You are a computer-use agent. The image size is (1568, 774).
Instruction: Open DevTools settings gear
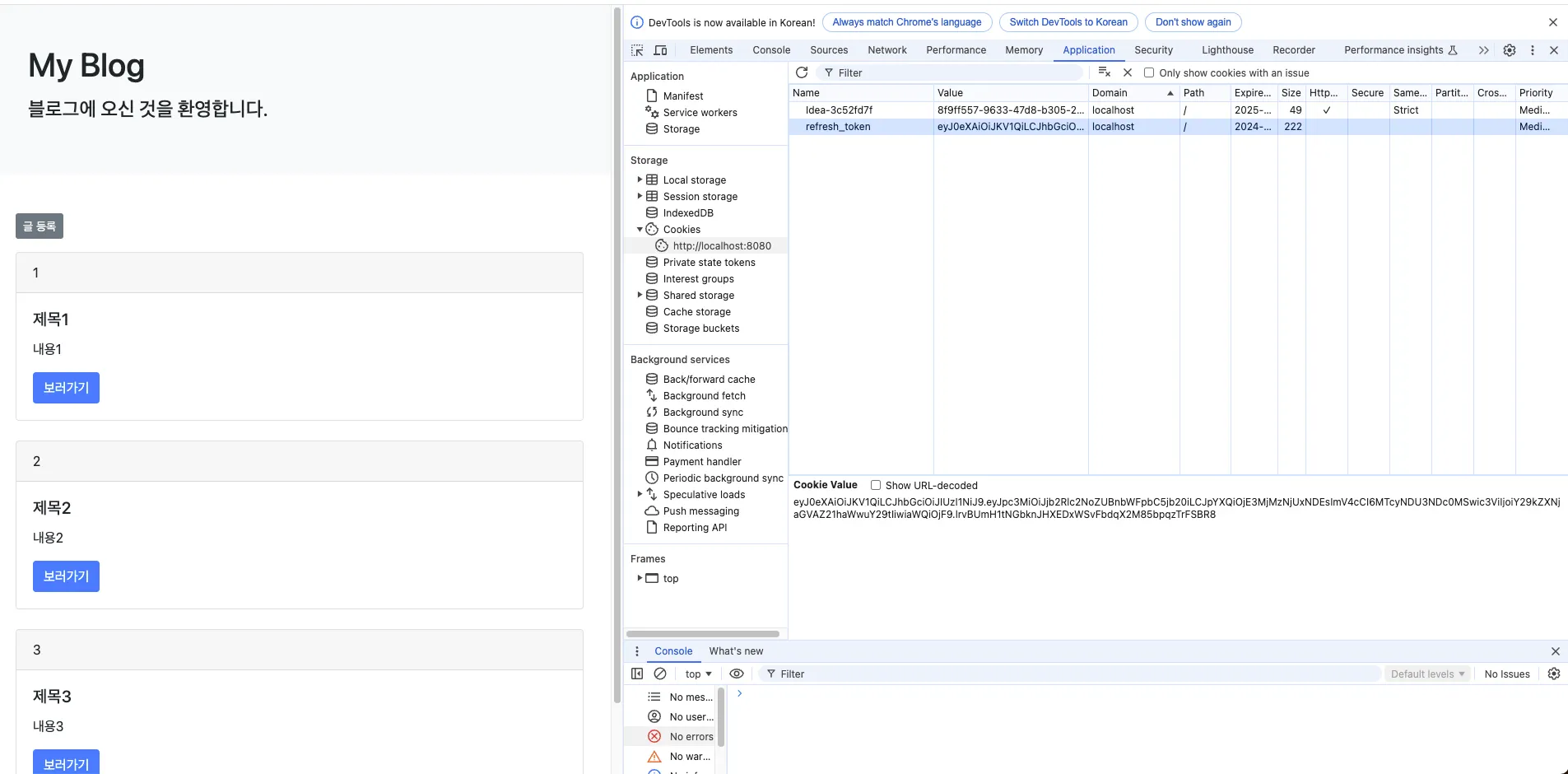point(1510,50)
